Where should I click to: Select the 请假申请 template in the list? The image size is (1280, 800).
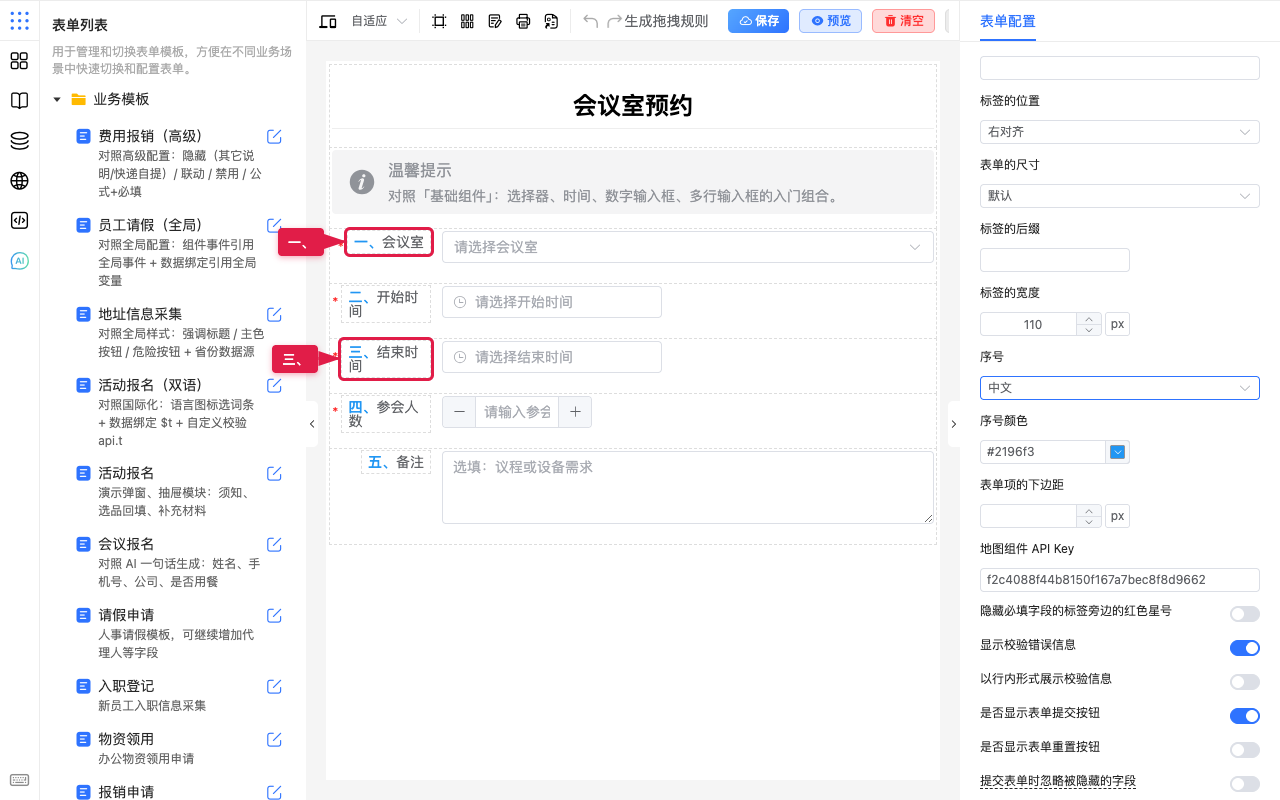[x=126, y=615]
